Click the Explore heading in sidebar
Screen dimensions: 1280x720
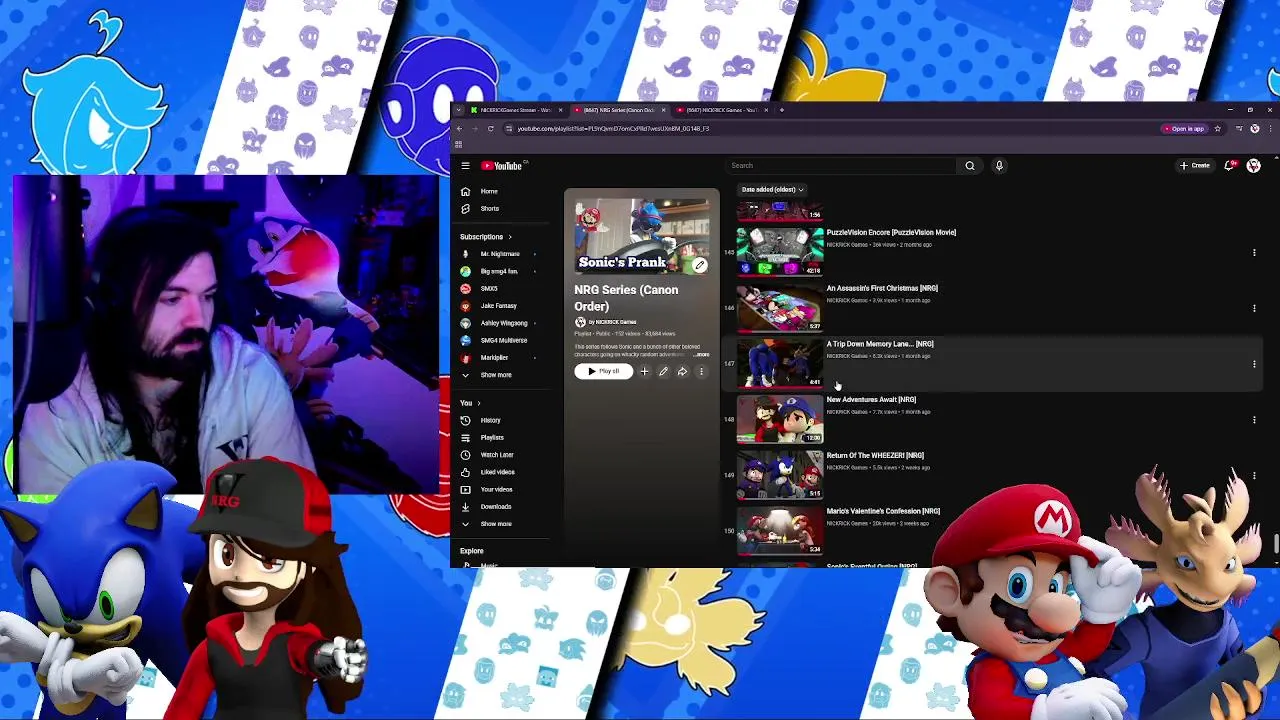coord(472,551)
